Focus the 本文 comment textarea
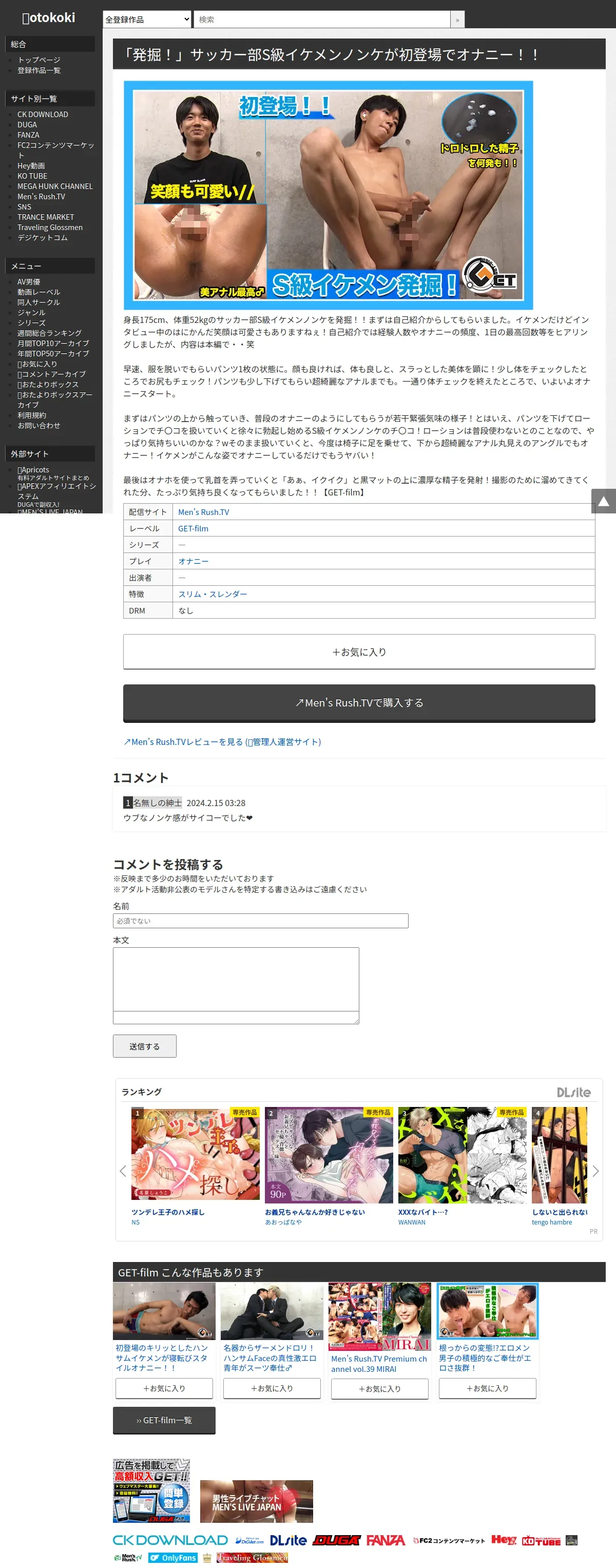The width and height of the screenshot is (616, 1568). pos(236,985)
